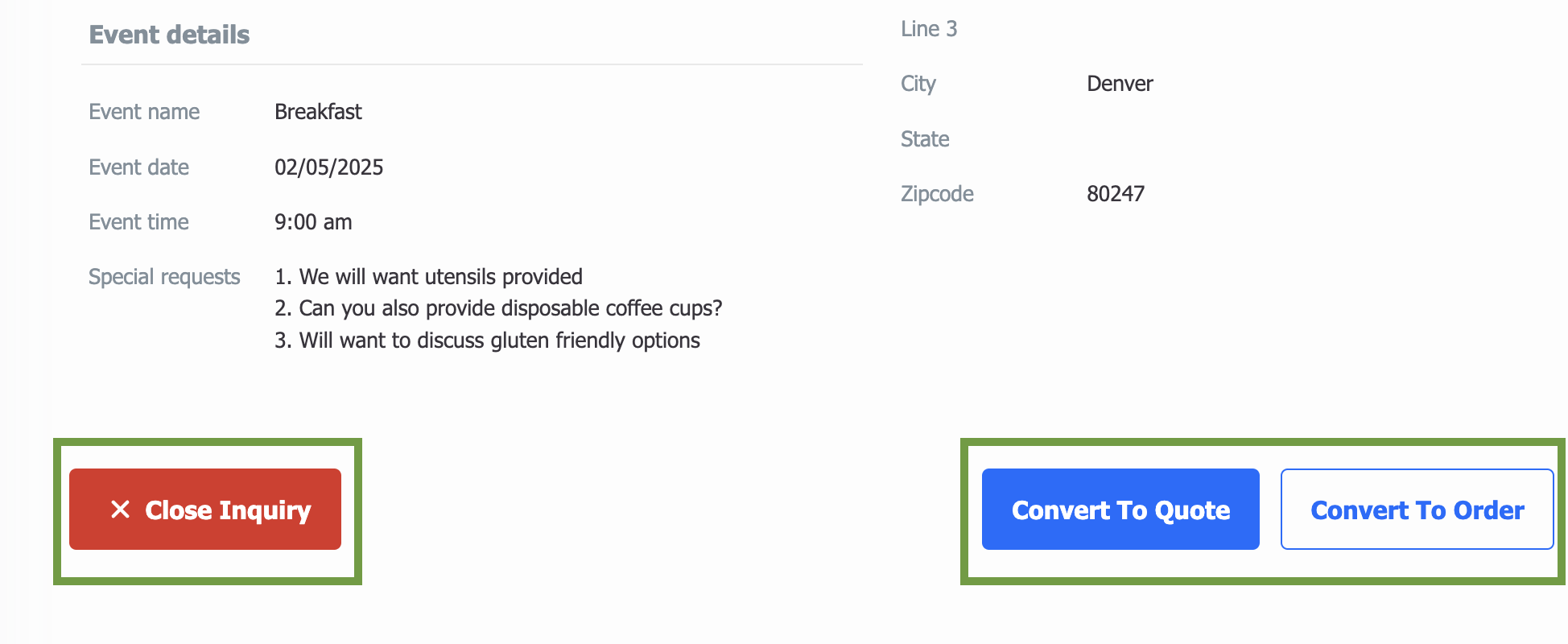The width and height of the screenshot is (1568, 644).
Task: Click the zipcode value 80247
Action: [x=1116, y=194]
